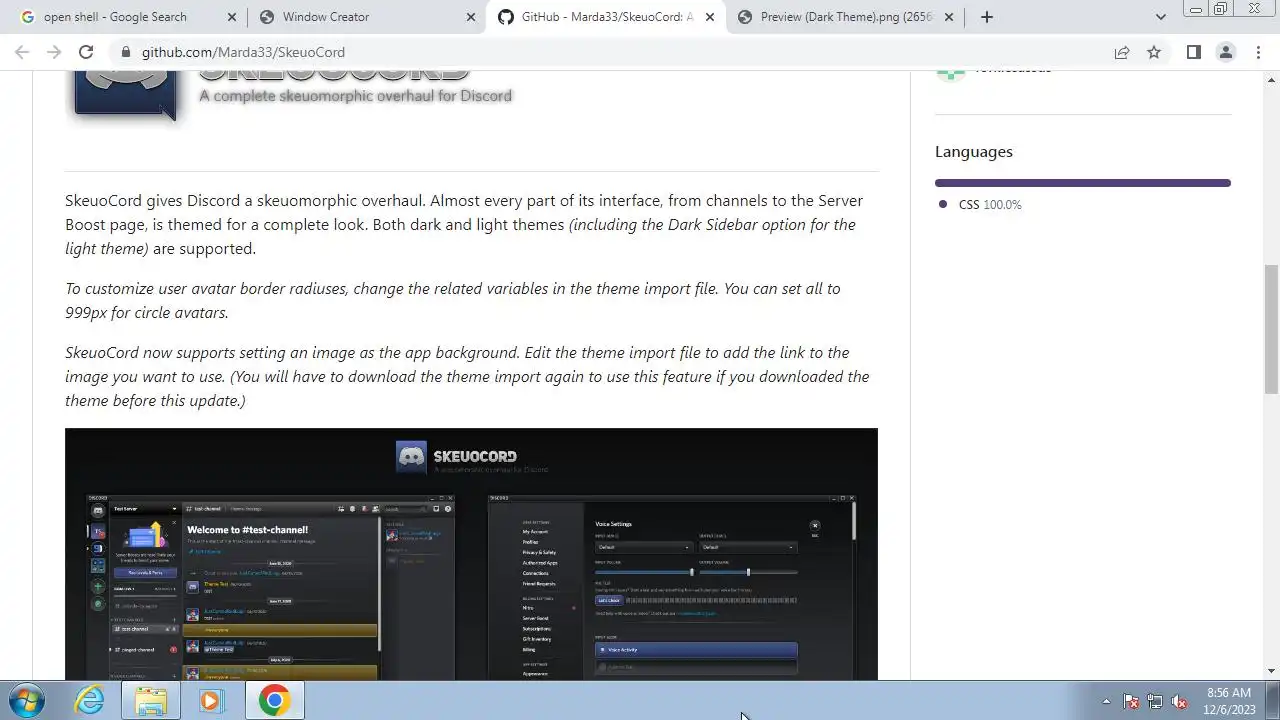Open the Windows Start menu
Image resolution: width=1280 pixels, height=720 pixels.
pyautogui.click(x=25, y=700)
